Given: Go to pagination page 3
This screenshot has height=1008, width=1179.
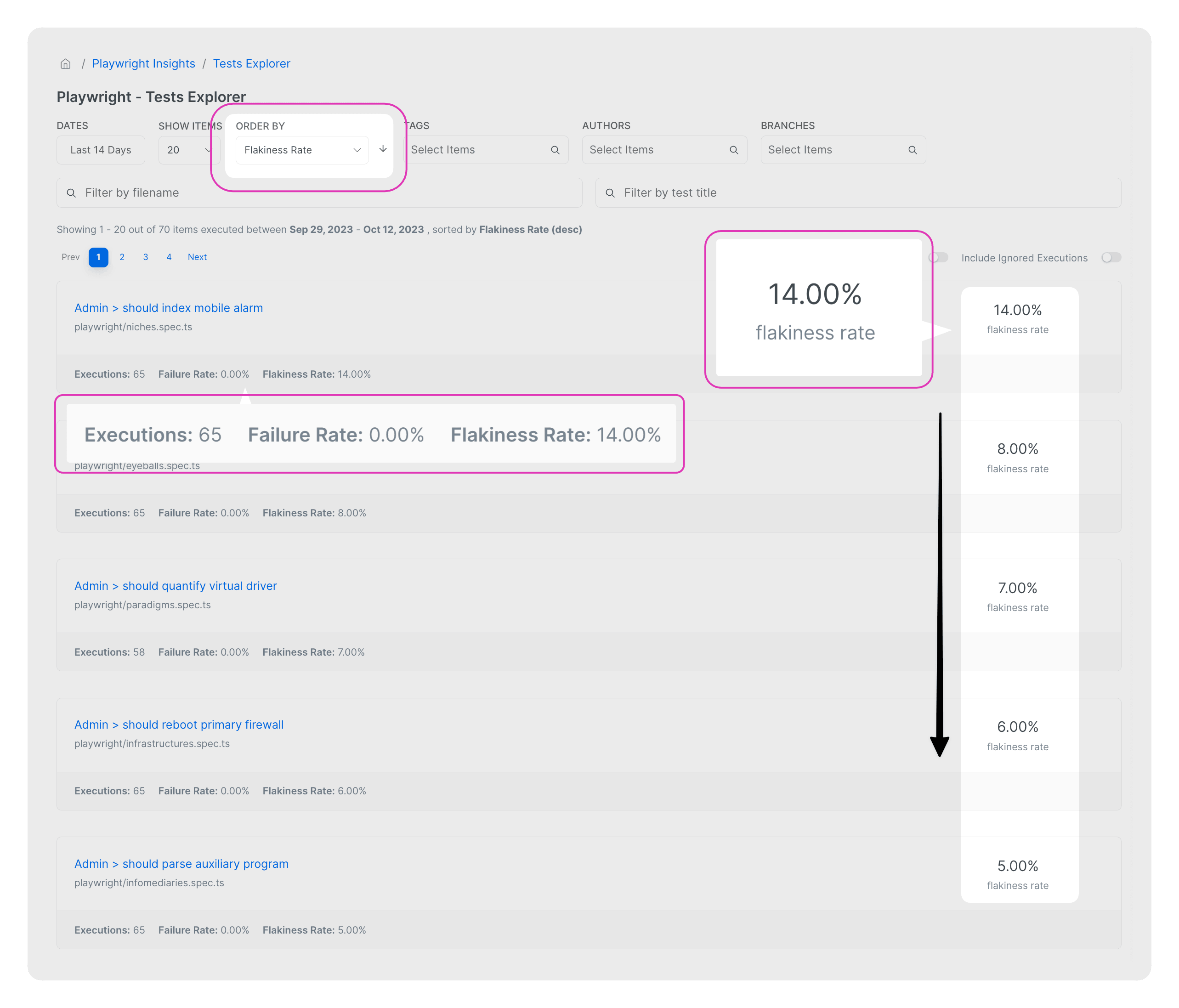Looking at the screenshot, I should pos(146,257).
